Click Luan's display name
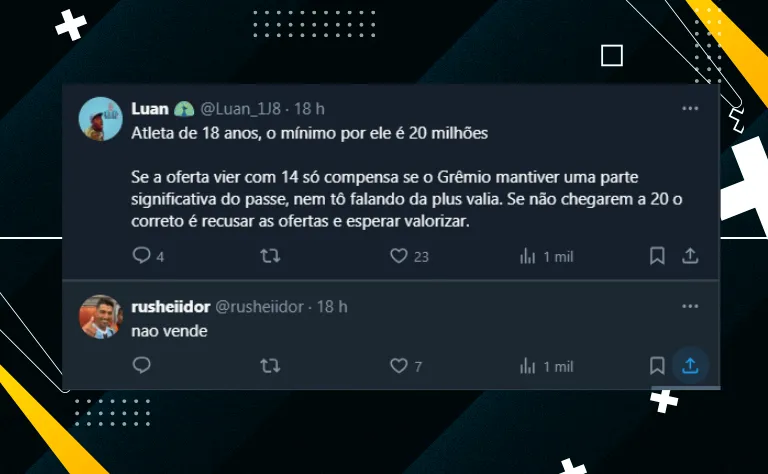 [x=150, y=109]
